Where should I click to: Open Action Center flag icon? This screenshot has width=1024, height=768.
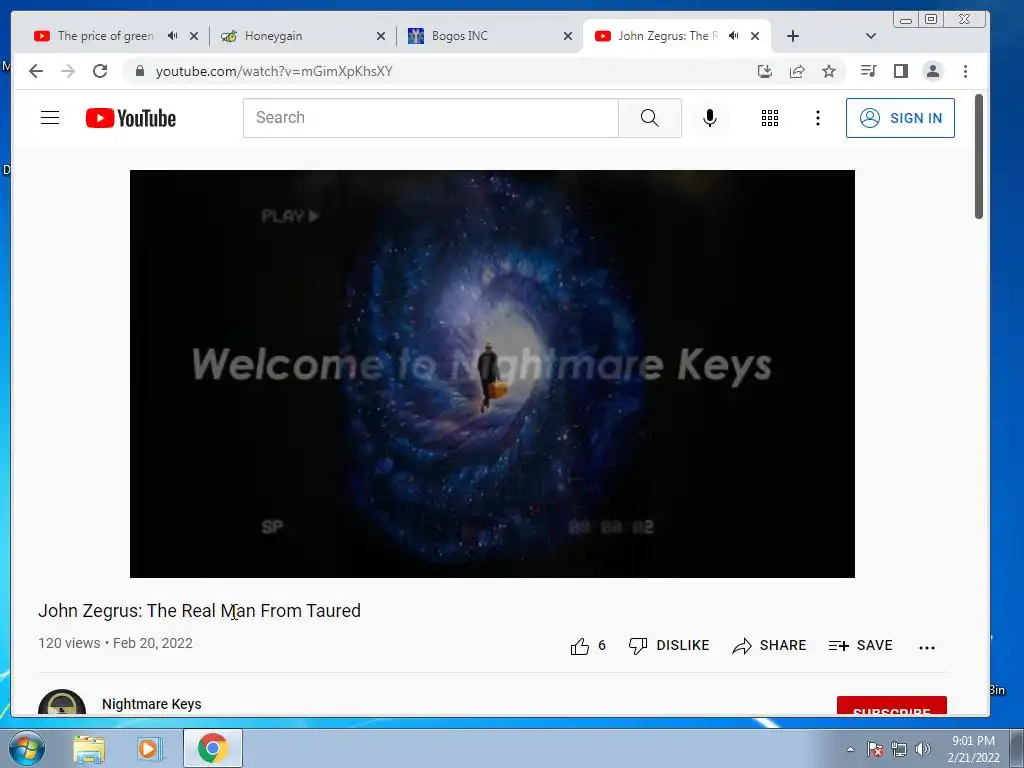point(874,749)
